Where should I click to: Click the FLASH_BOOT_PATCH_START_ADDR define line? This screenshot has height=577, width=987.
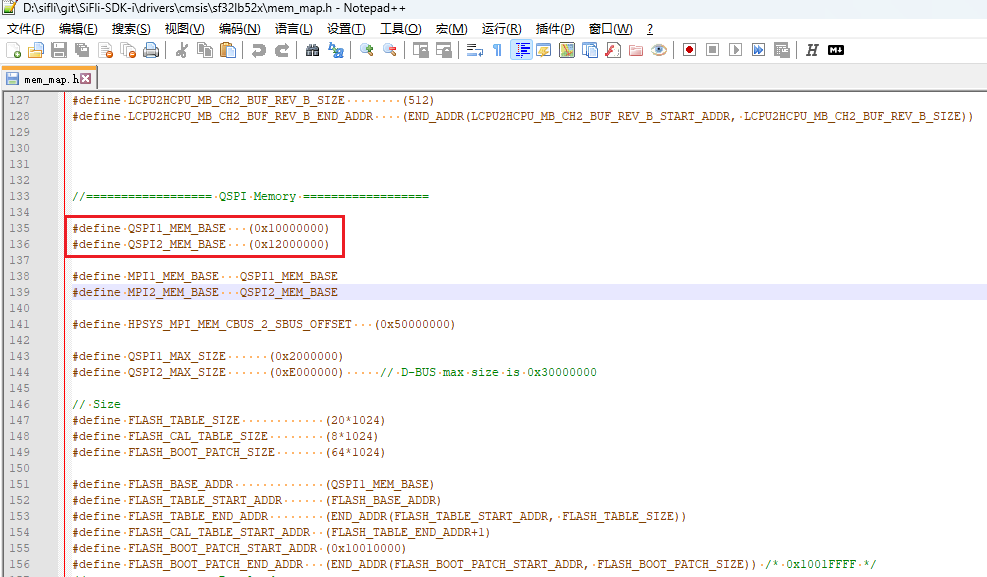click(239, 548)
